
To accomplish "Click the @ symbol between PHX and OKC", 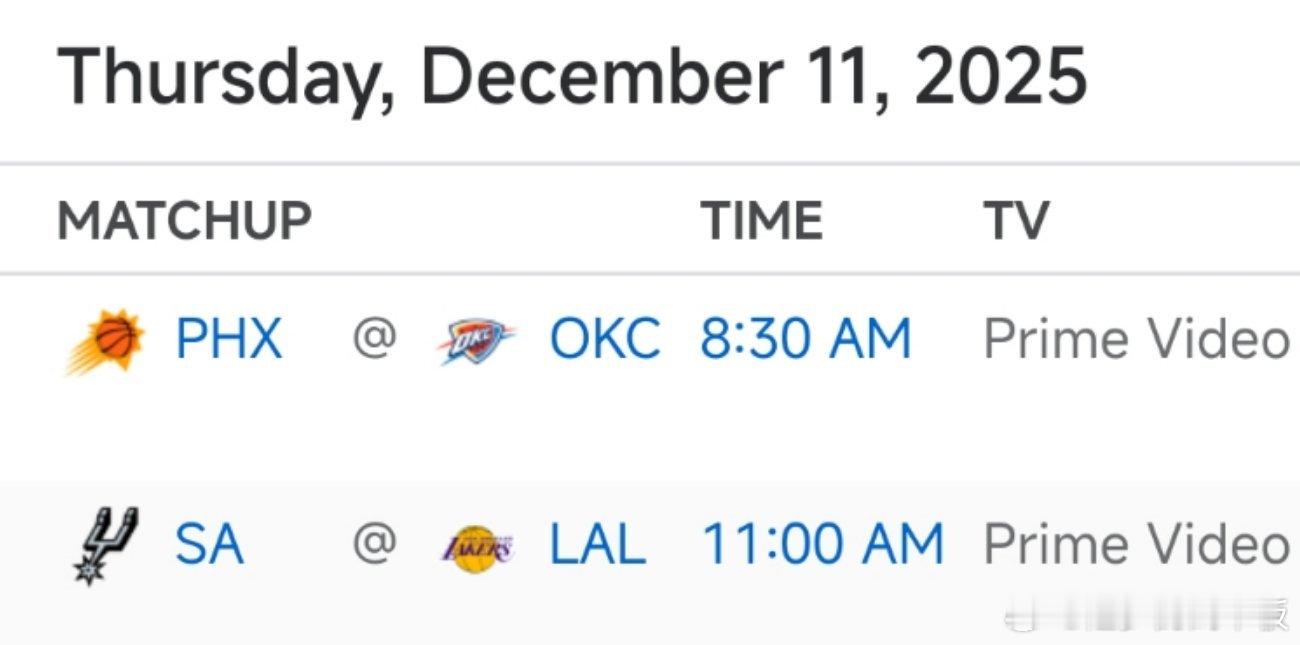I will (374, 340).
